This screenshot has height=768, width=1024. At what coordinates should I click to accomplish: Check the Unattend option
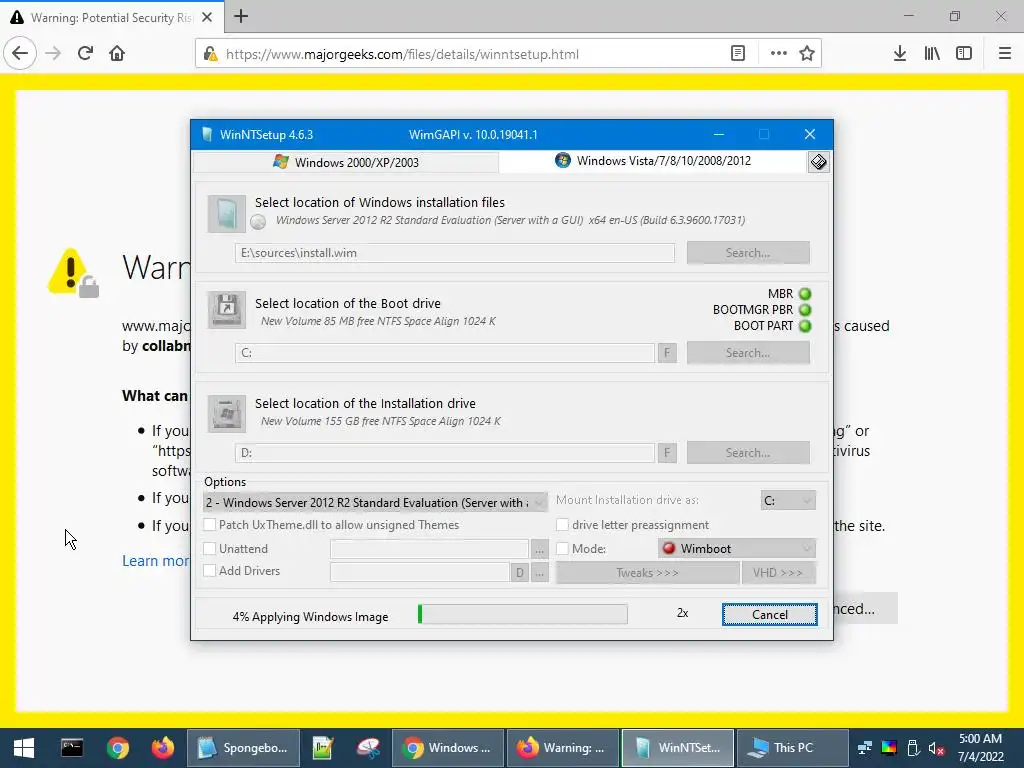click(x=210, y=549)
